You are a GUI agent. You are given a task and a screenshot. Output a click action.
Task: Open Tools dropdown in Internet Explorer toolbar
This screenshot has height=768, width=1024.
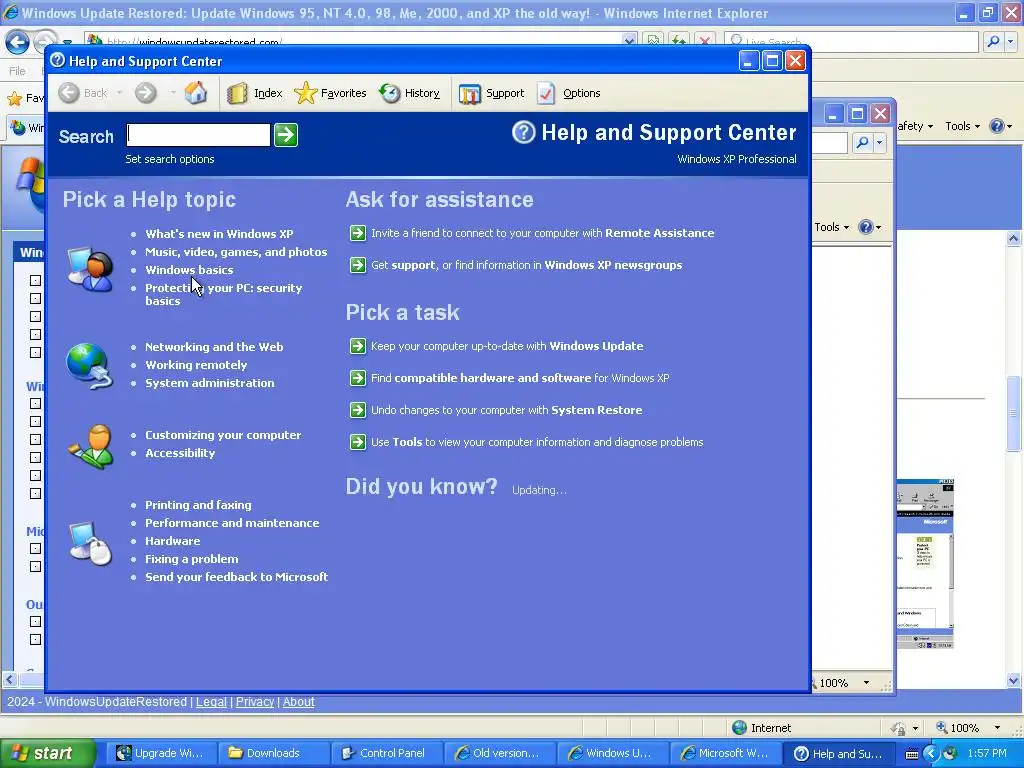(962, 126)
